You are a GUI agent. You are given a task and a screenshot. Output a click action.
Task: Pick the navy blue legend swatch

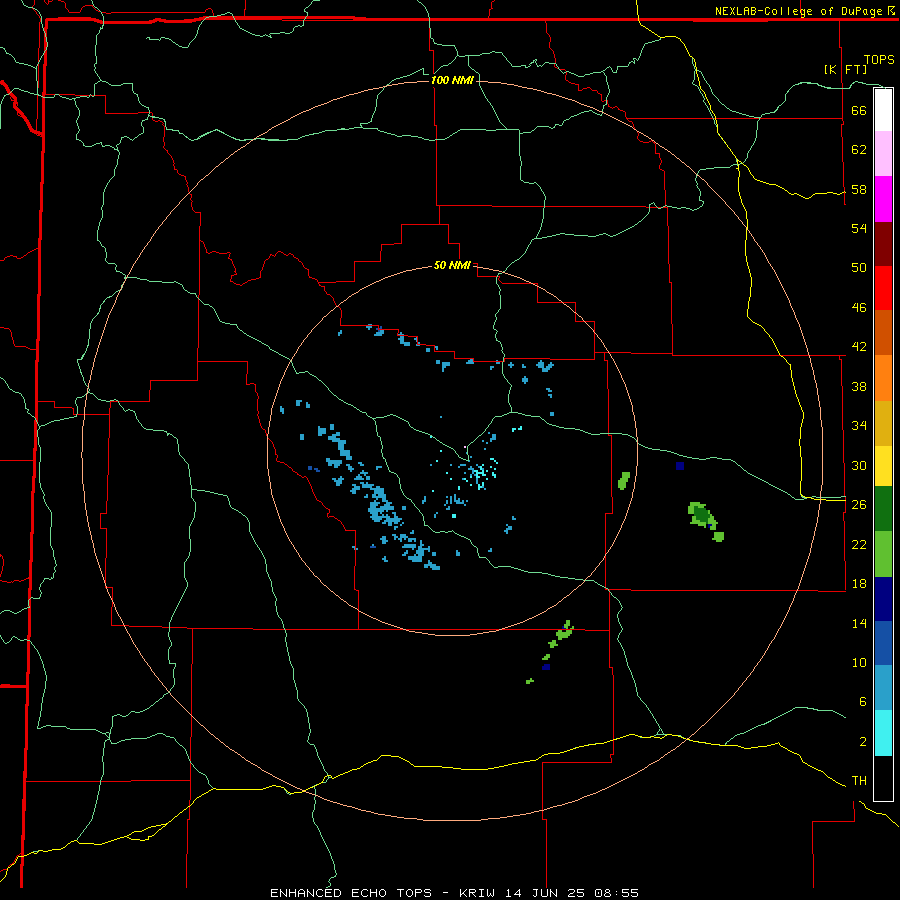click(883, 599)
